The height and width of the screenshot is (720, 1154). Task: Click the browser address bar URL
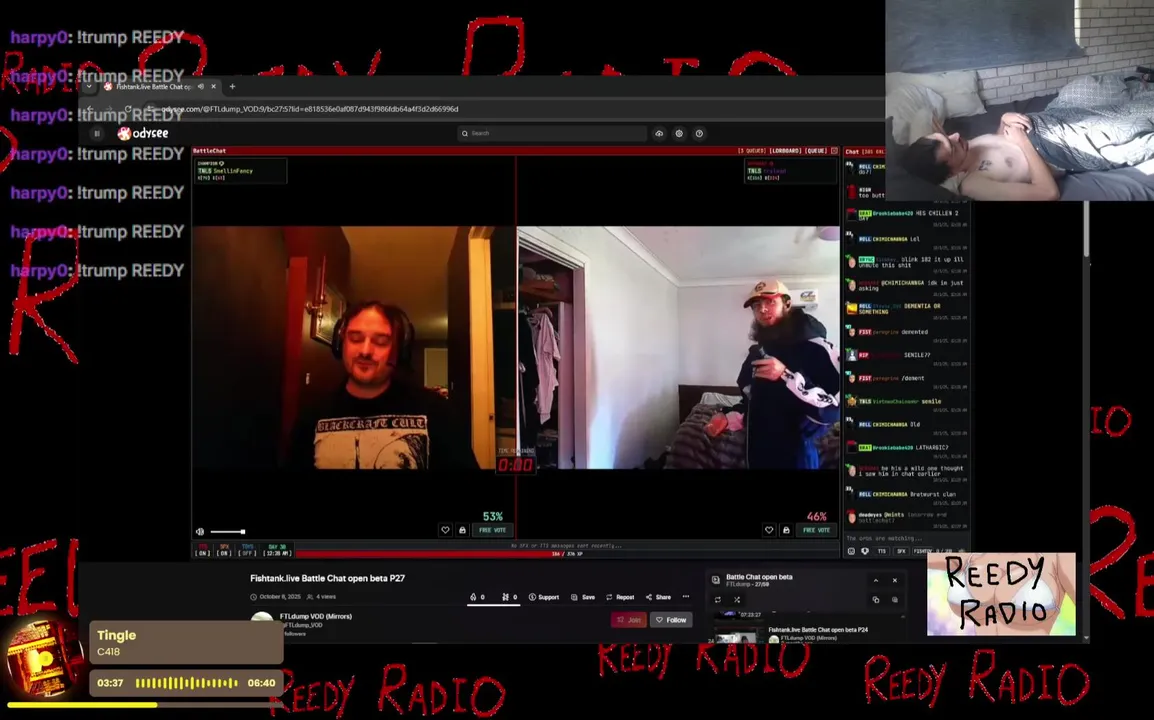310,109
